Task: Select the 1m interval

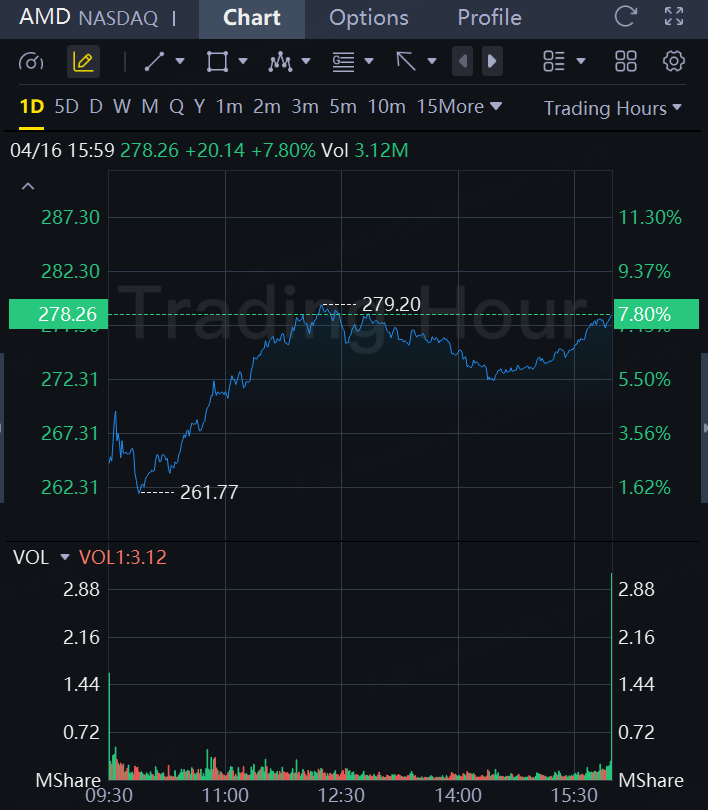Action: (229, 107)
